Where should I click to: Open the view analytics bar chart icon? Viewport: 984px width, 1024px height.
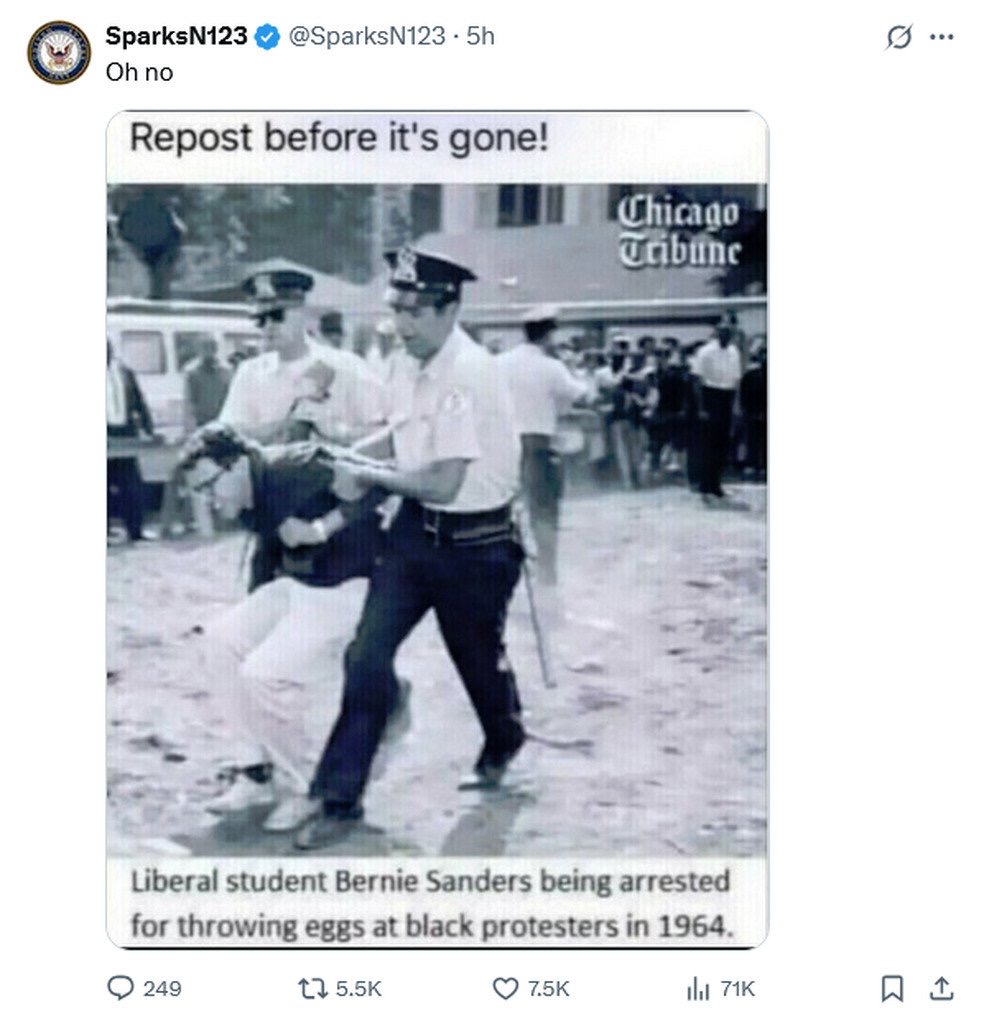point(698,988)
